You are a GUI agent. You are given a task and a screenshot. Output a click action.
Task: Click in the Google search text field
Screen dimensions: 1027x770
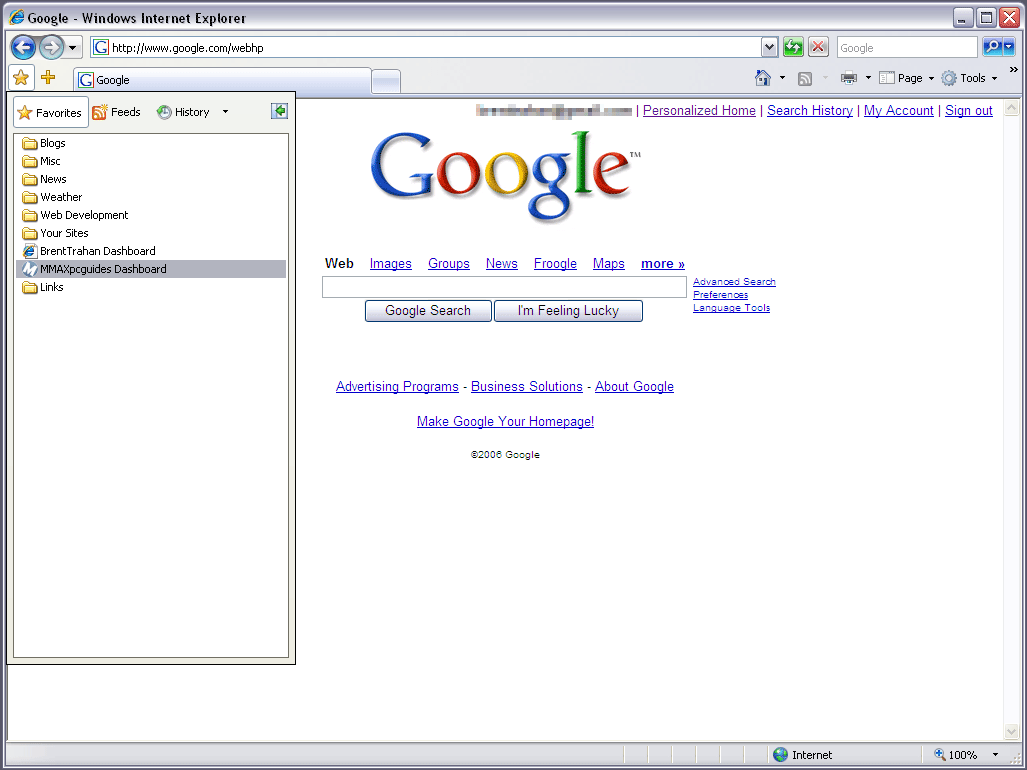coord(504,288)
